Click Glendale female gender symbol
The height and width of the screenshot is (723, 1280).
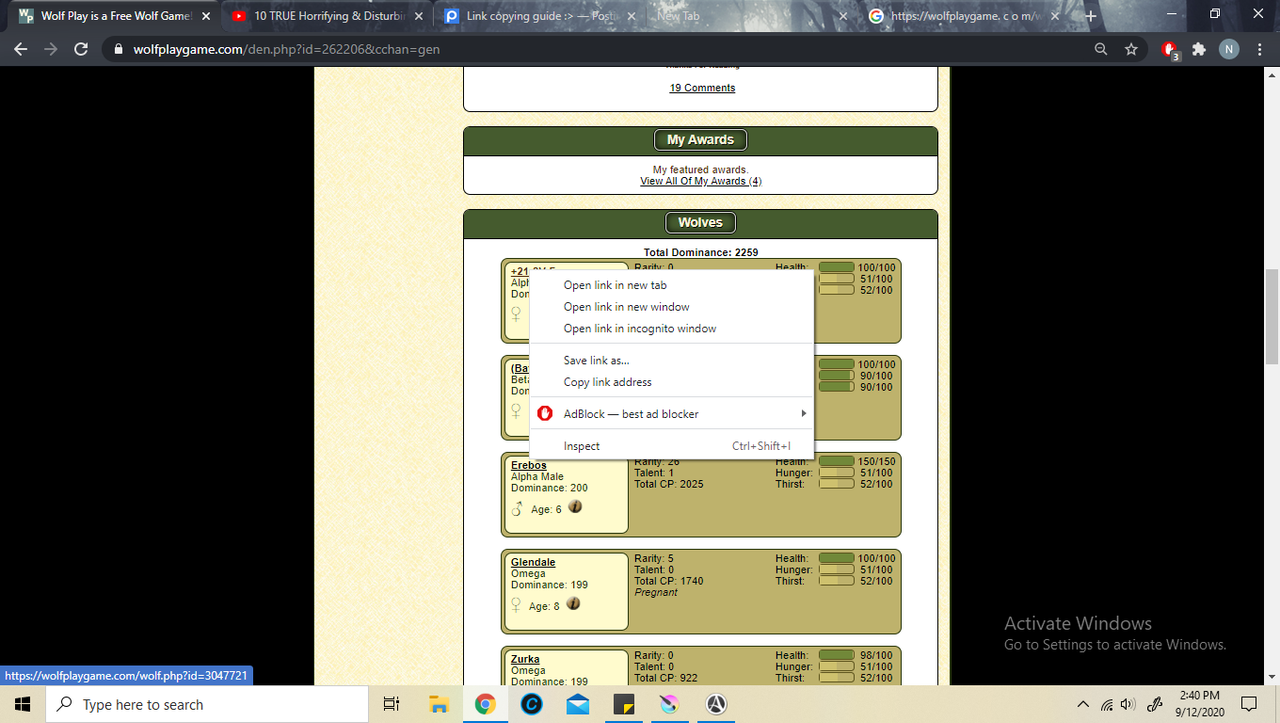516,606
